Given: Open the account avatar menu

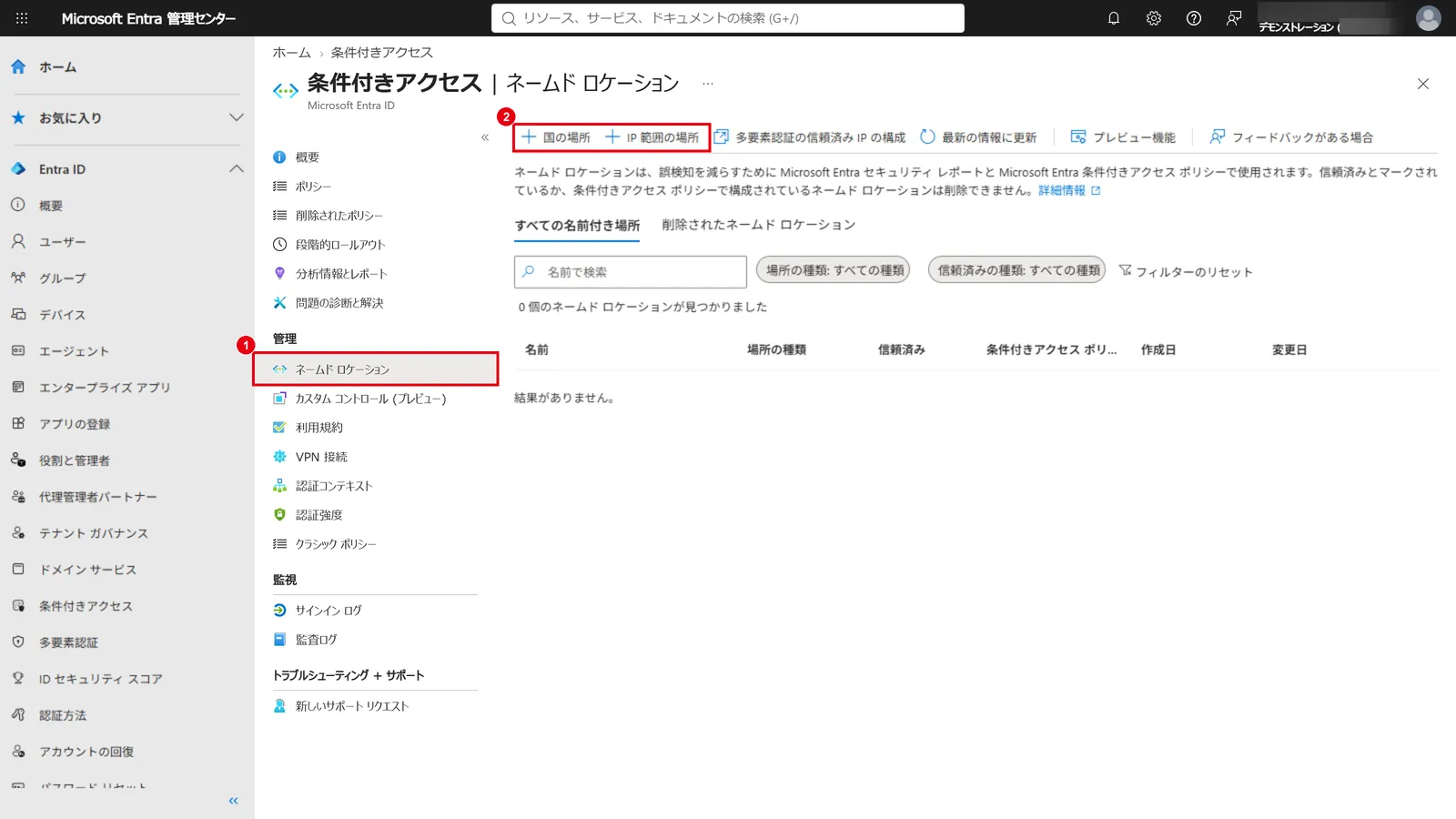Looking at the screenshot, I should [1429, 18].
